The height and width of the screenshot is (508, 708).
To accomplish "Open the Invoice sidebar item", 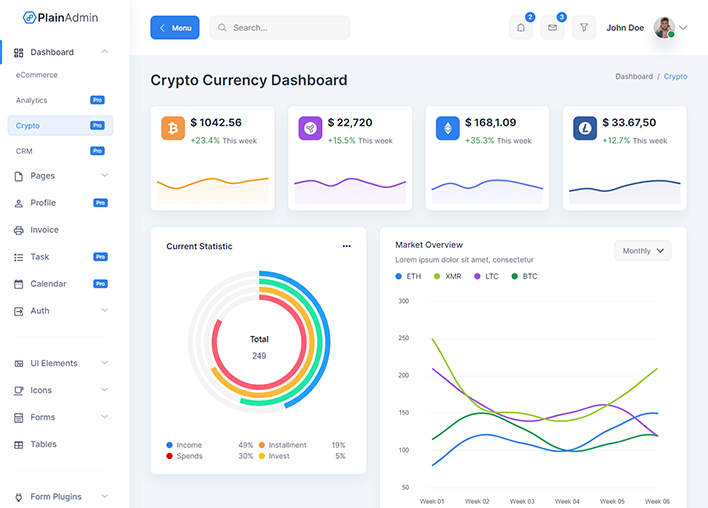I will click(44, 230).
